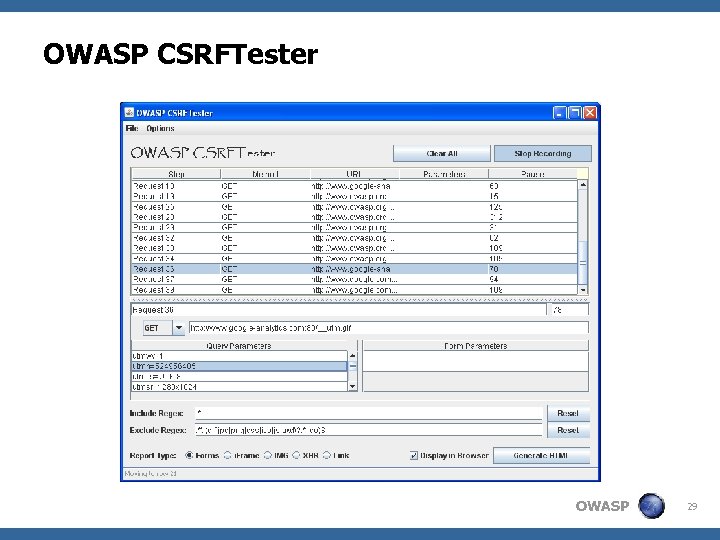Click the Exclude Regex input field
Viewport: 720px width, 540px height.
[369, 430]
